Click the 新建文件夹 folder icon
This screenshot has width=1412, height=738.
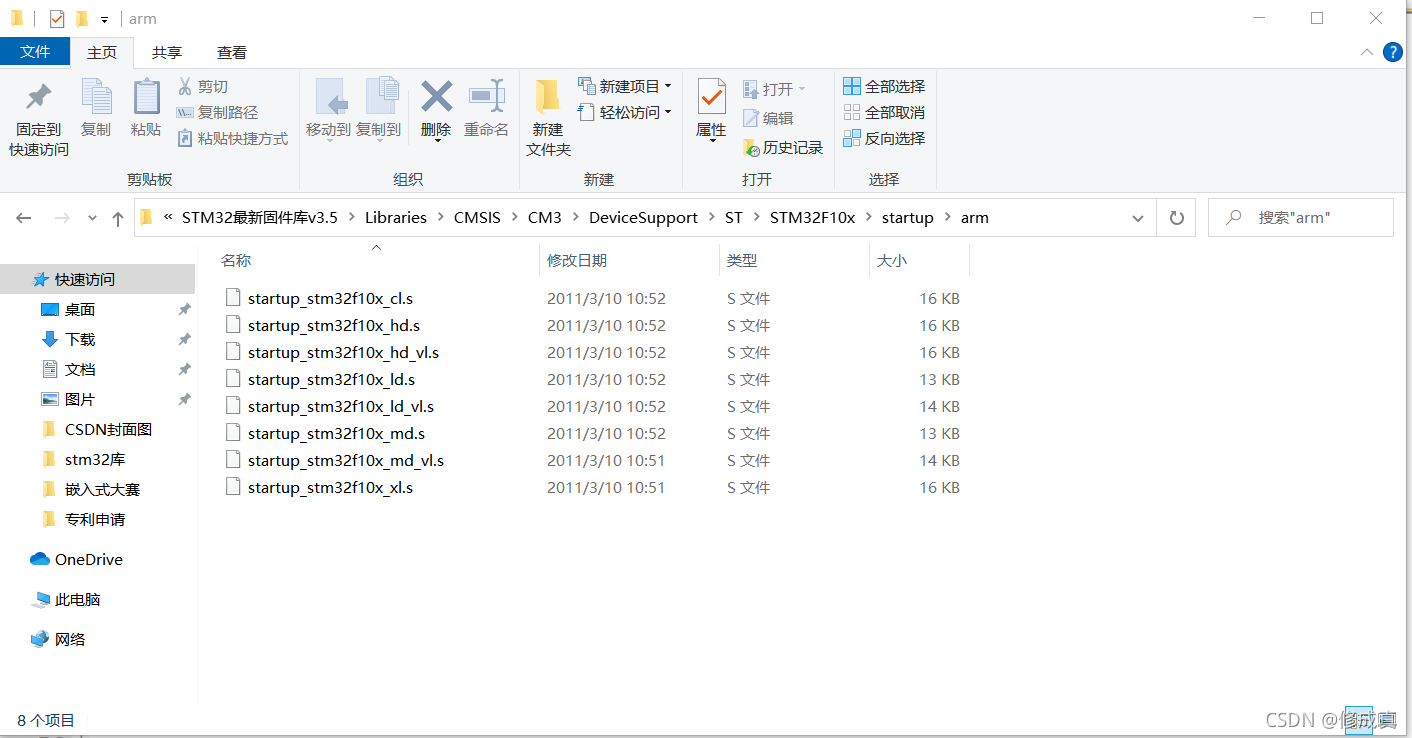(x=547, y=97)
